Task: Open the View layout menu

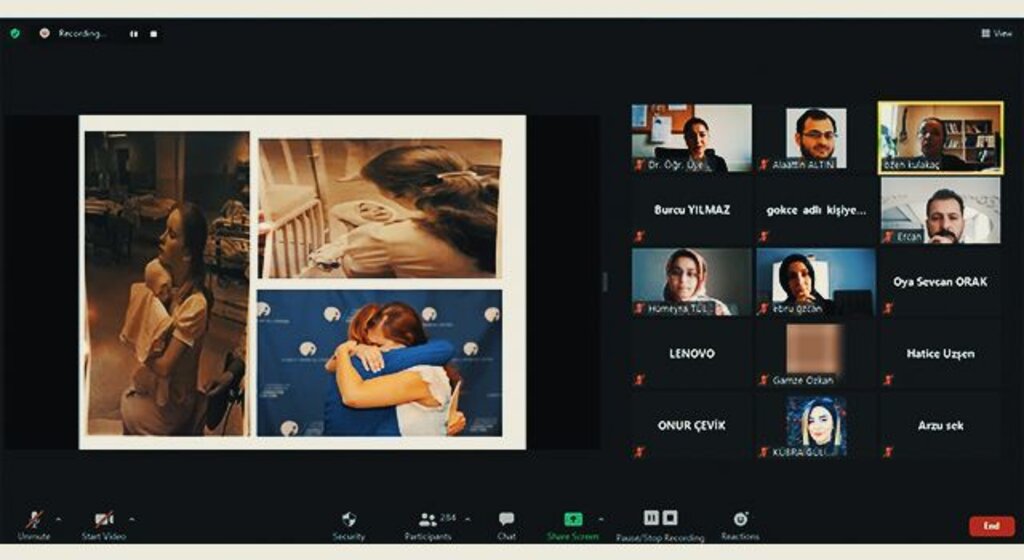Action: pos(997,33)
